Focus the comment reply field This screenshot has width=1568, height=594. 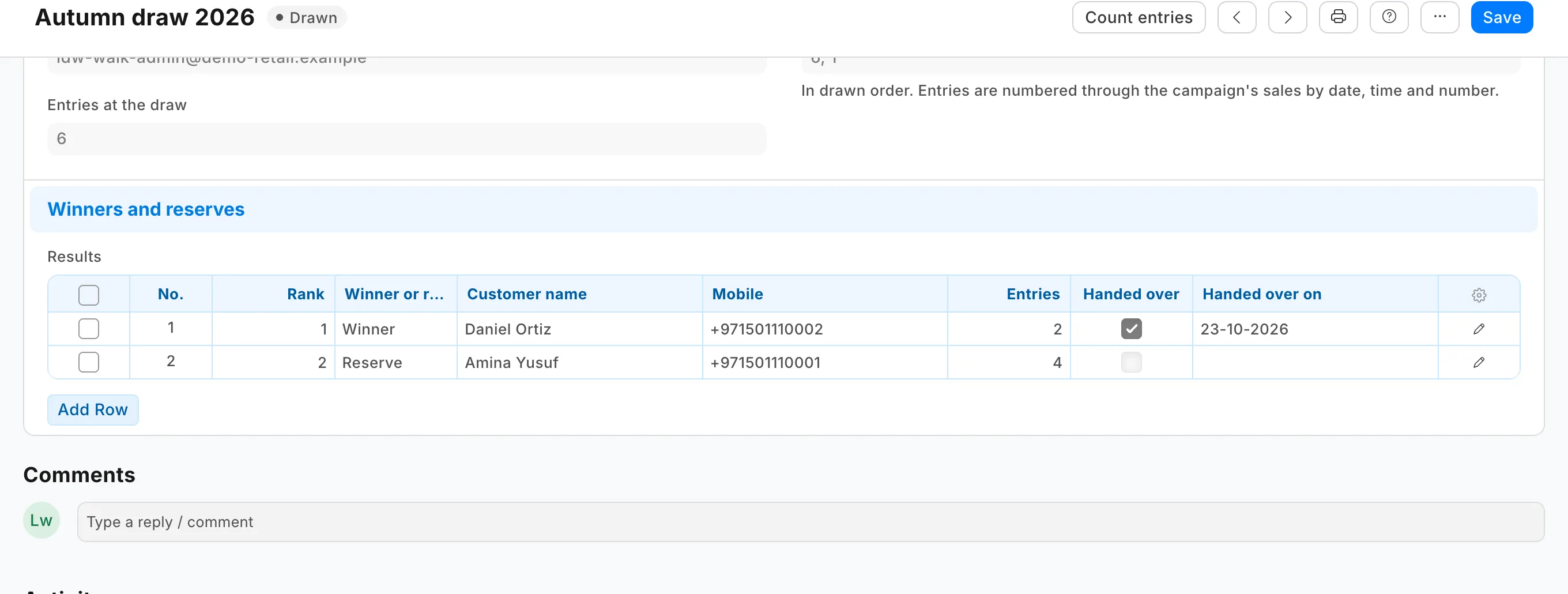811,522
